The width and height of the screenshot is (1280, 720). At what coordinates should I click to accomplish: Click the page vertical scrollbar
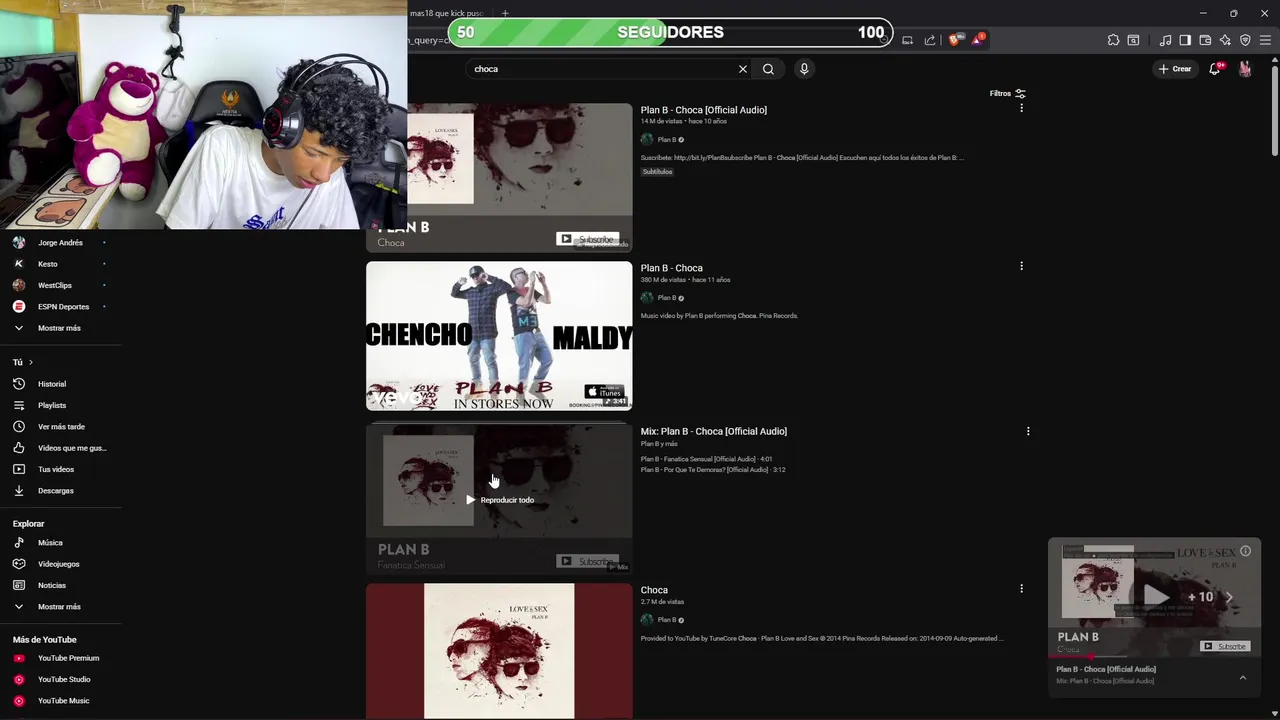tap(1274, 112)
